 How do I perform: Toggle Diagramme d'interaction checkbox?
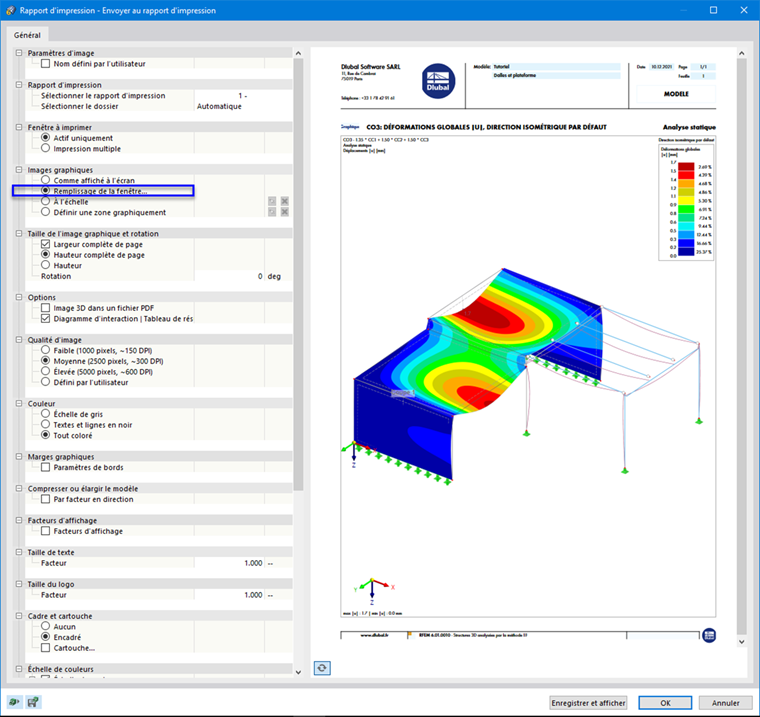tap(46, 319)
